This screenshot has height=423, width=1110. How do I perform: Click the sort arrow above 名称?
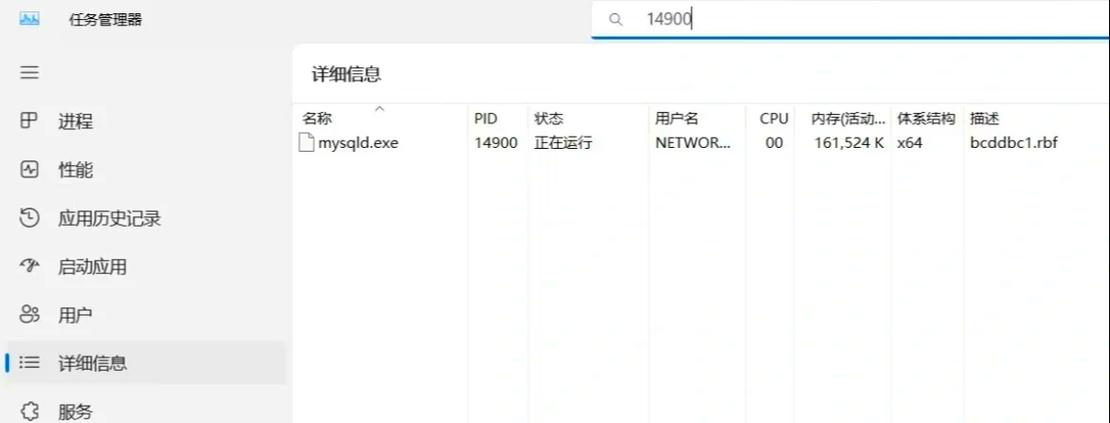[x=379, y=108]
